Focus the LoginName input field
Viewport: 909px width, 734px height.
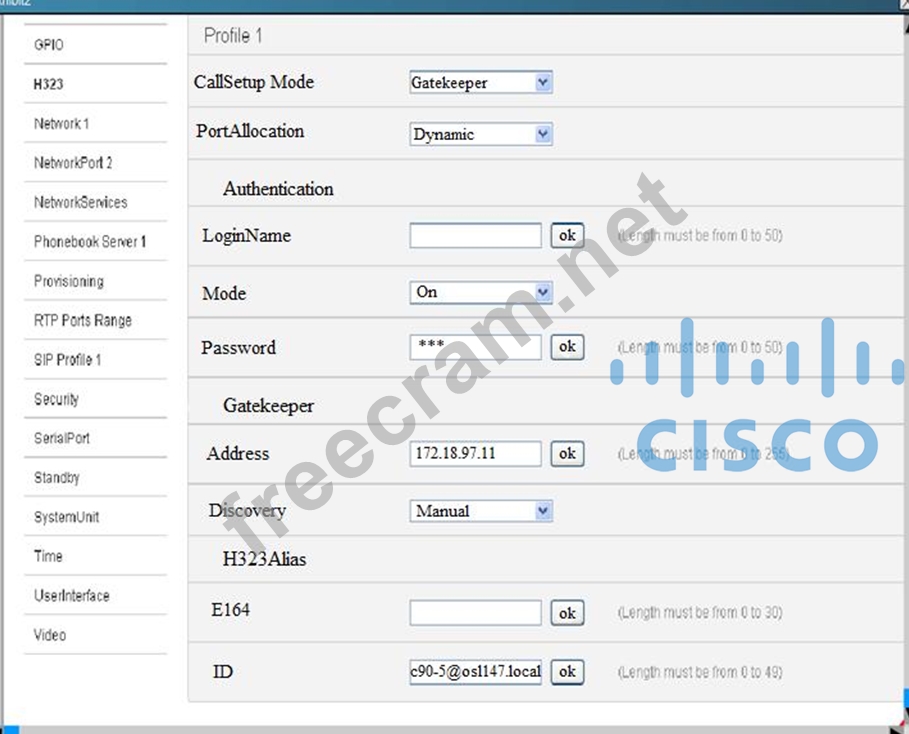pyautogui.click(x=475, y=236)
